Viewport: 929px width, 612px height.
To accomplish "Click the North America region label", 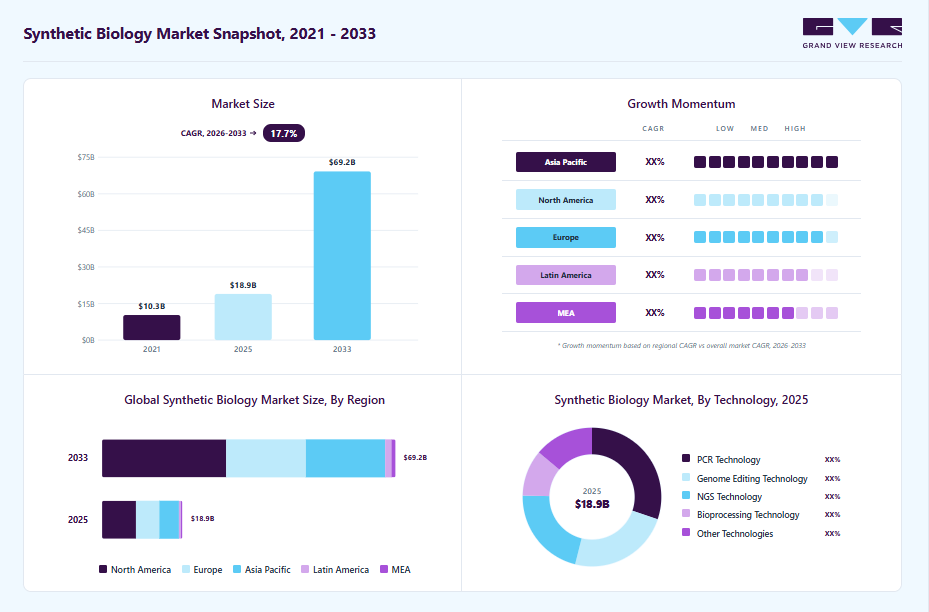I will click(x=566, y=200).
